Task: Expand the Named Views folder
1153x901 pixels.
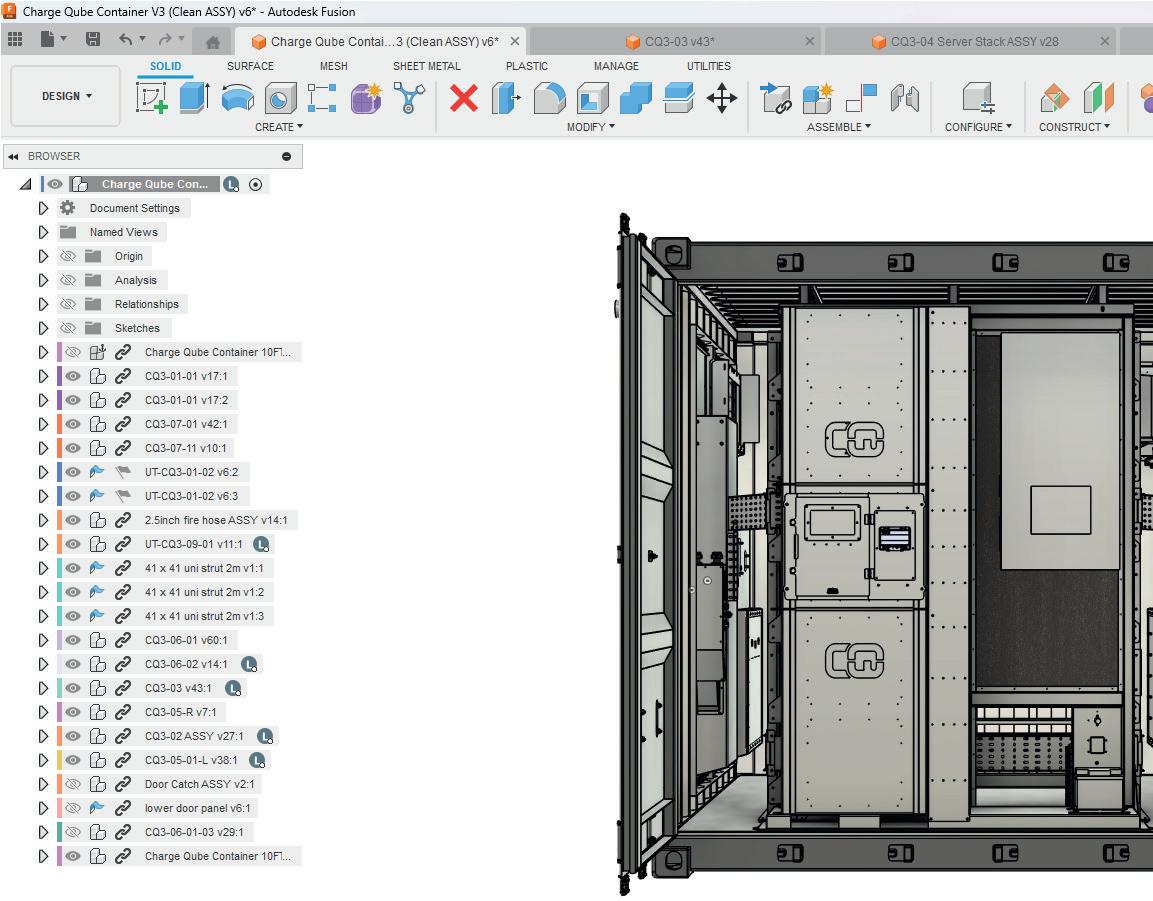Action: tap(43, 232)
